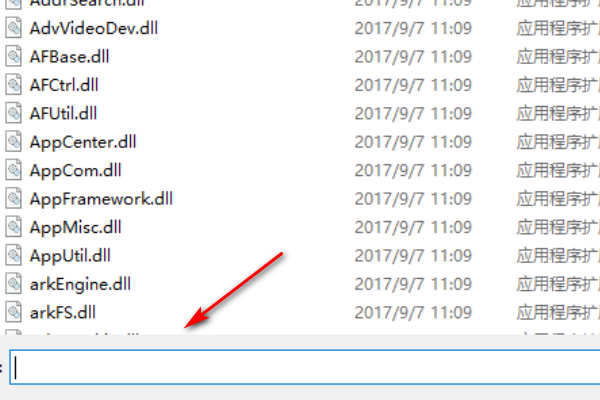Select the AppMisc.dll file name

tap(75, 227)
